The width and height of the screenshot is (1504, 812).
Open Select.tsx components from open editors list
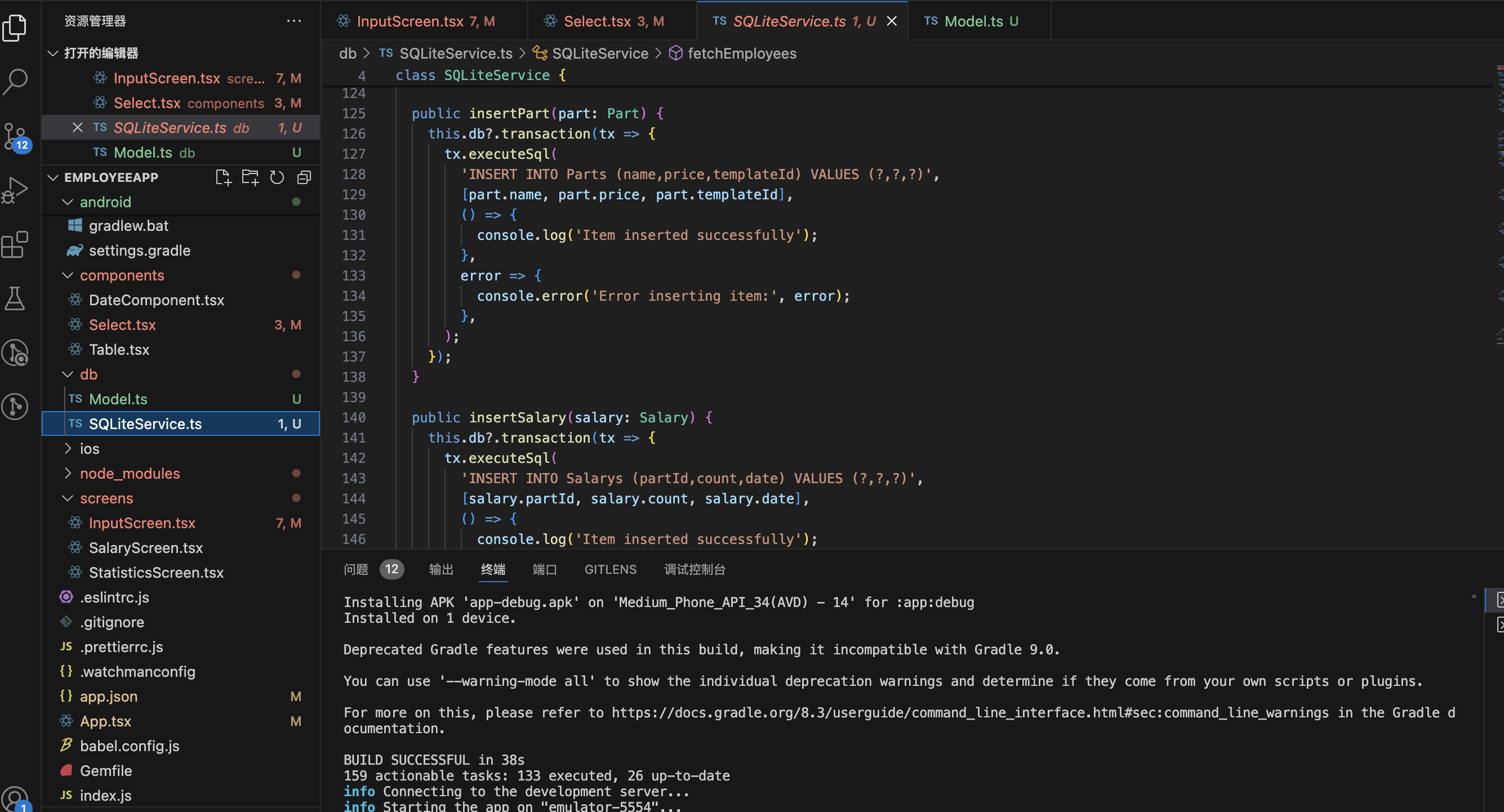point(181,102)
